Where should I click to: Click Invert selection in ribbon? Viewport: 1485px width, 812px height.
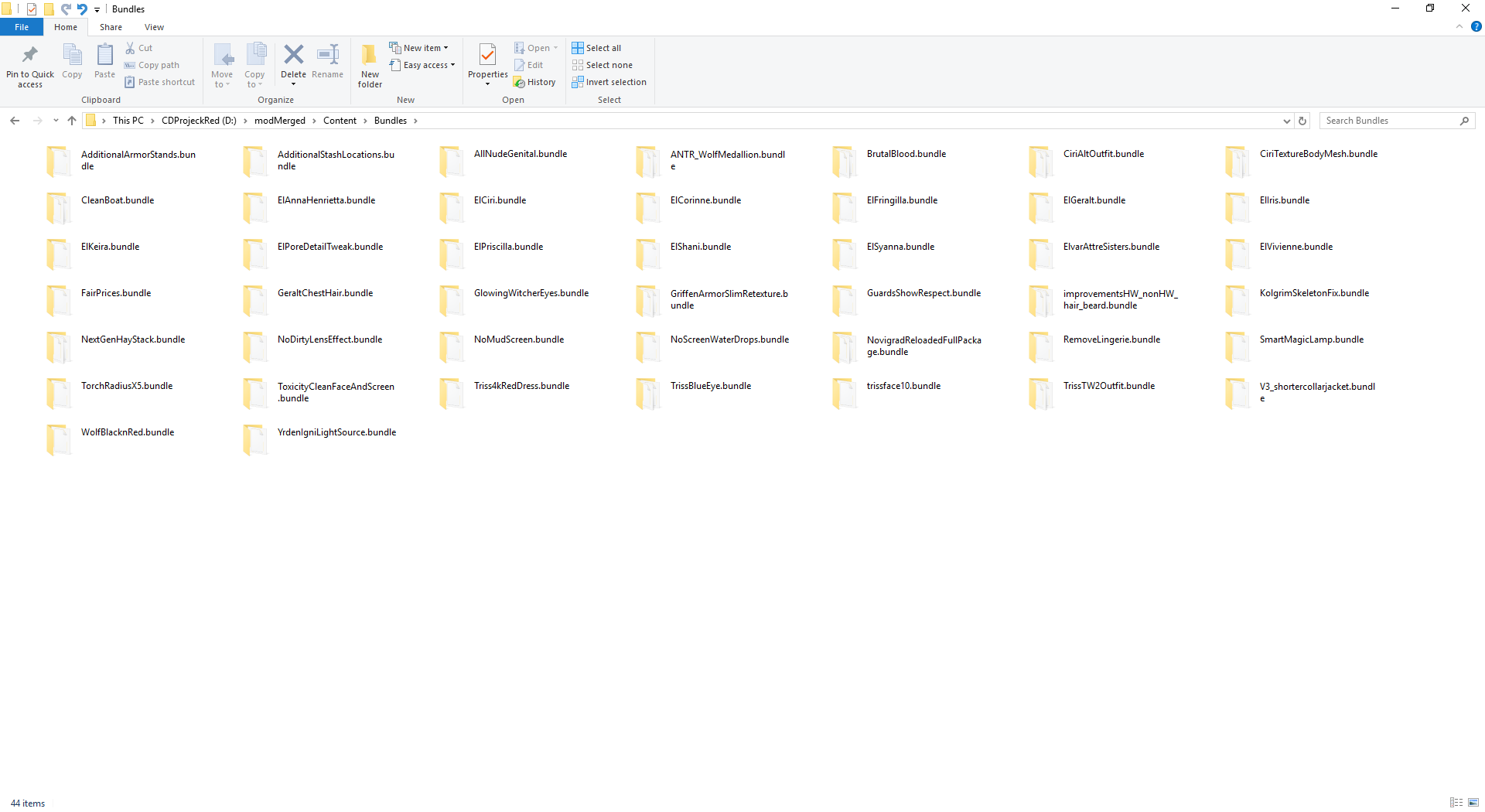(x=609, y=82)
